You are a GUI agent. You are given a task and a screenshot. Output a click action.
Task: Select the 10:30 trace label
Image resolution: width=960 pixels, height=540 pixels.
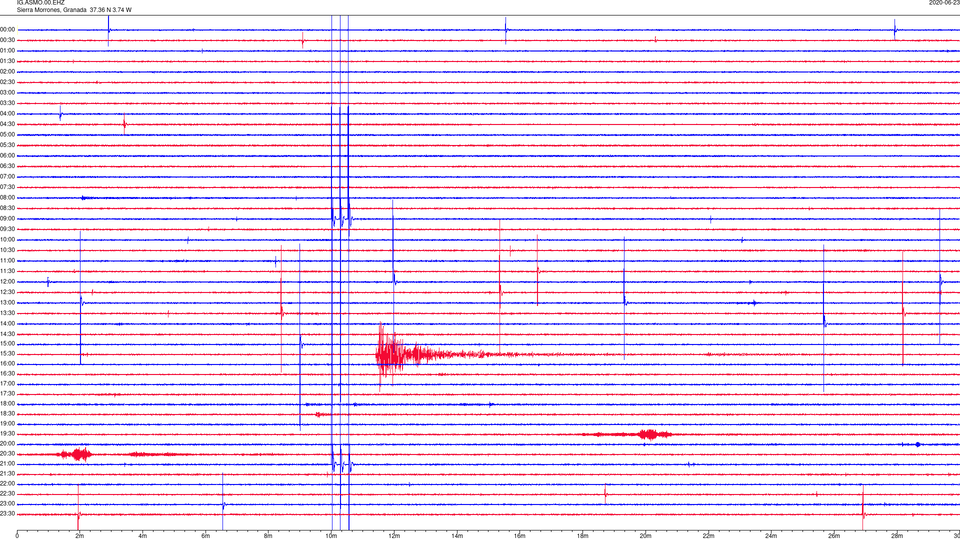7,250
